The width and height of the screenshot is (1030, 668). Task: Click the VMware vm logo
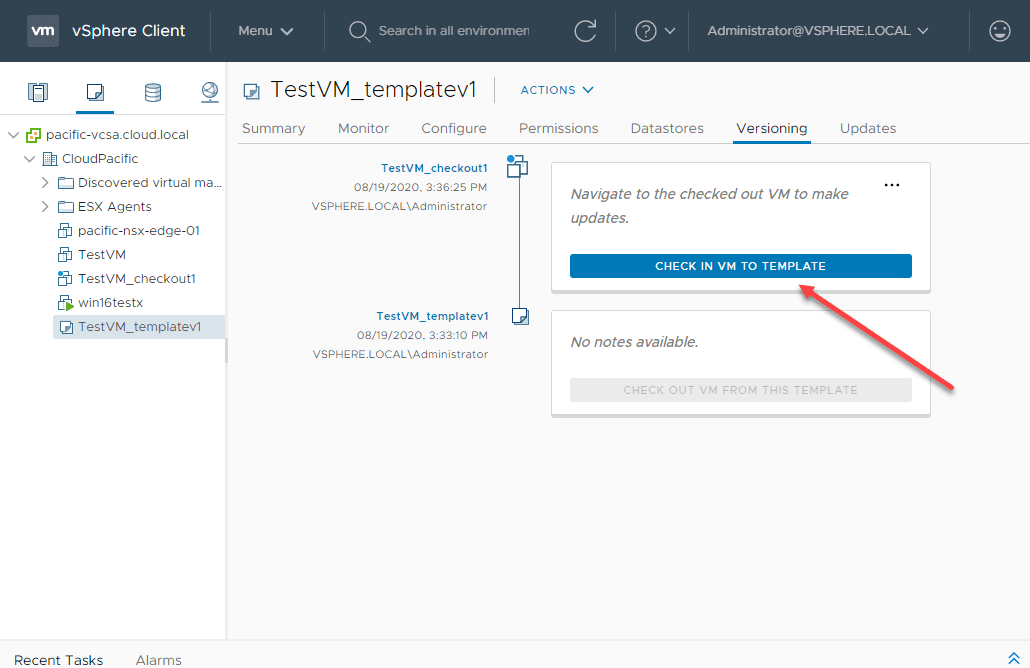(x=43, y=31)
